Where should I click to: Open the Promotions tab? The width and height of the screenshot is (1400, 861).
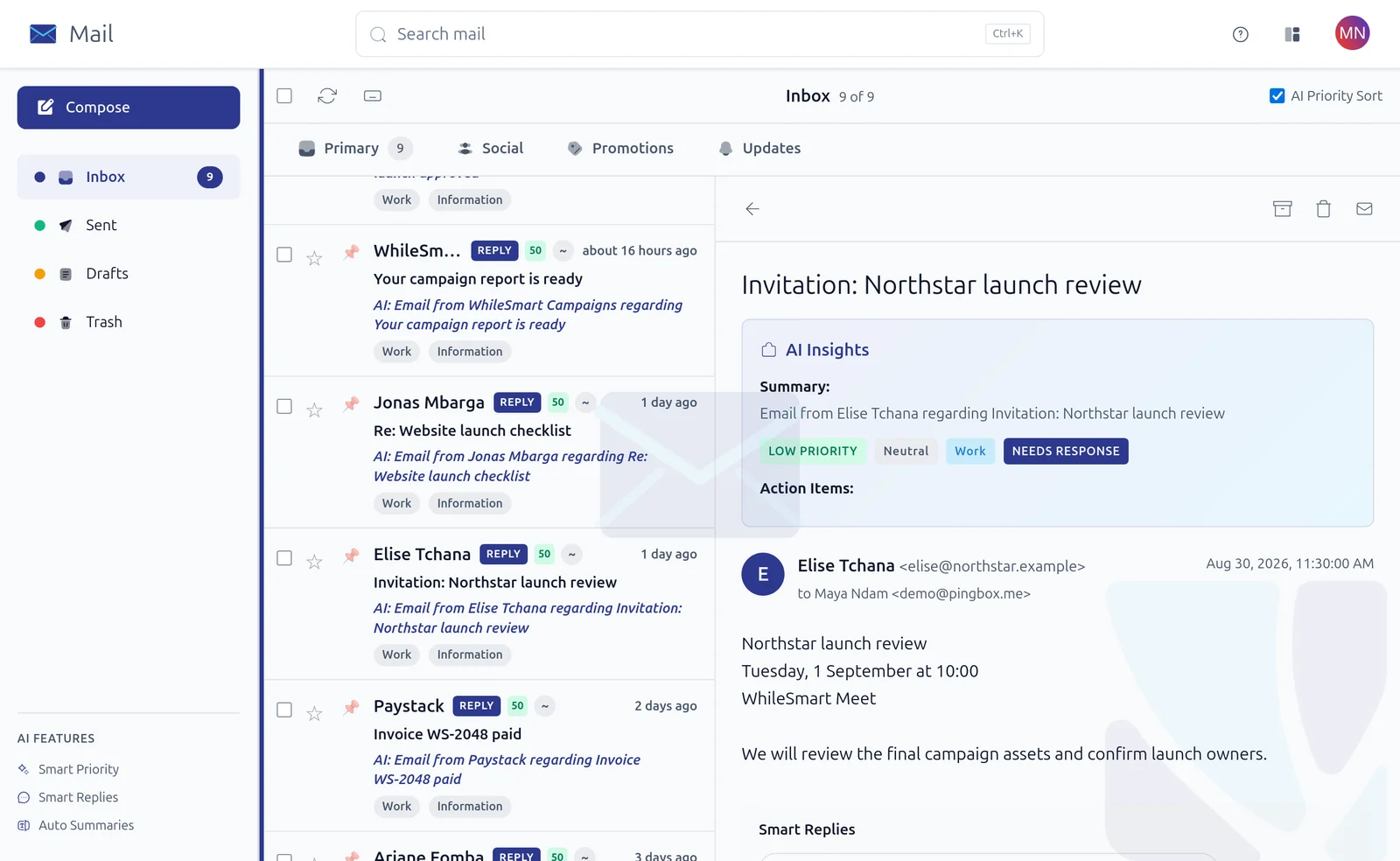pos(620,149)
